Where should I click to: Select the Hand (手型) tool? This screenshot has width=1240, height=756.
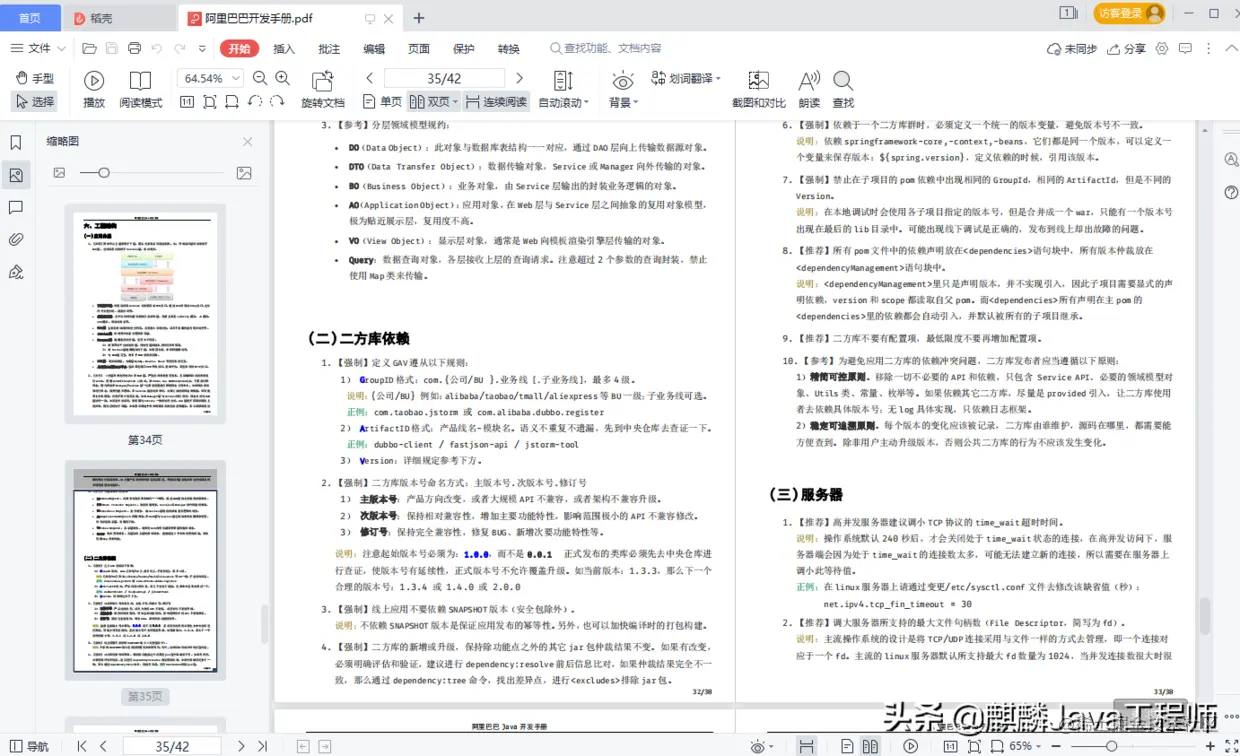pos(35,78)
